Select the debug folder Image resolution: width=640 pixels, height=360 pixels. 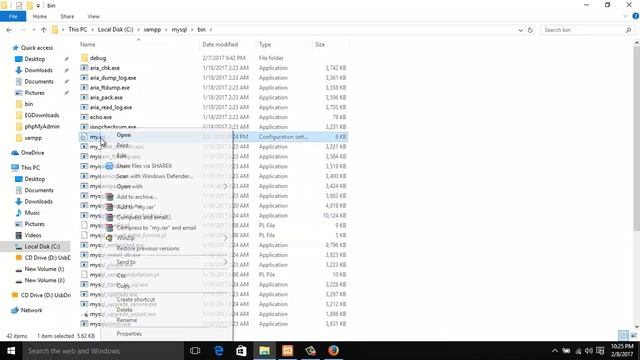click(98, 58)
